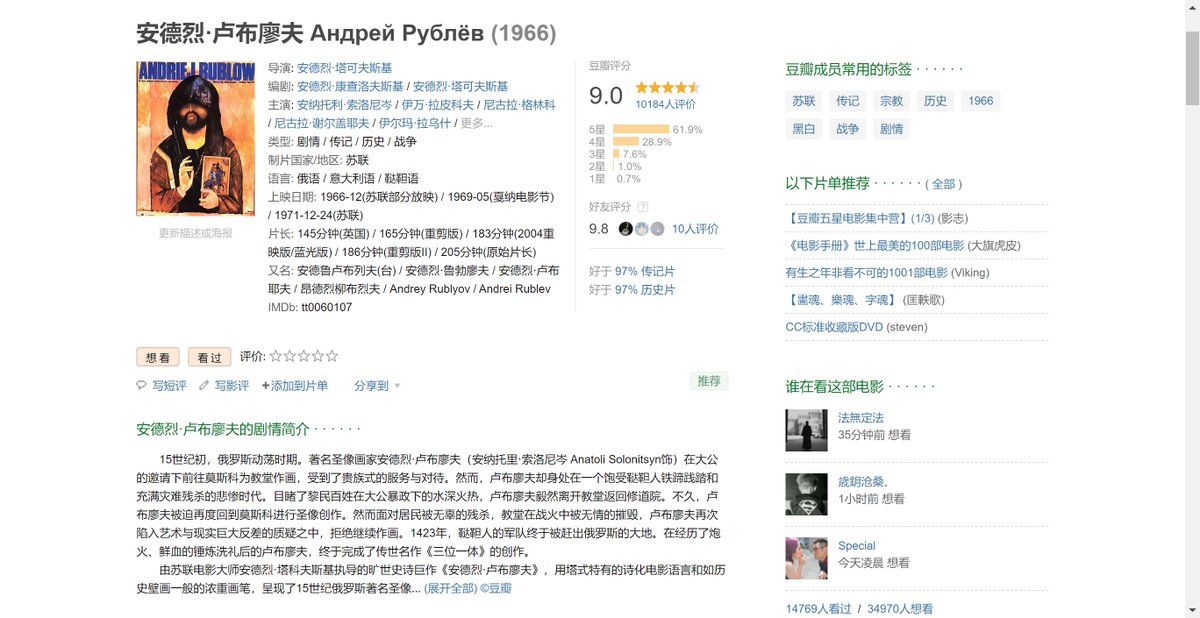Open the 历史片 ranking link
The height and width of the screenshot is (618, 1200).
click(x=644, y=290)
